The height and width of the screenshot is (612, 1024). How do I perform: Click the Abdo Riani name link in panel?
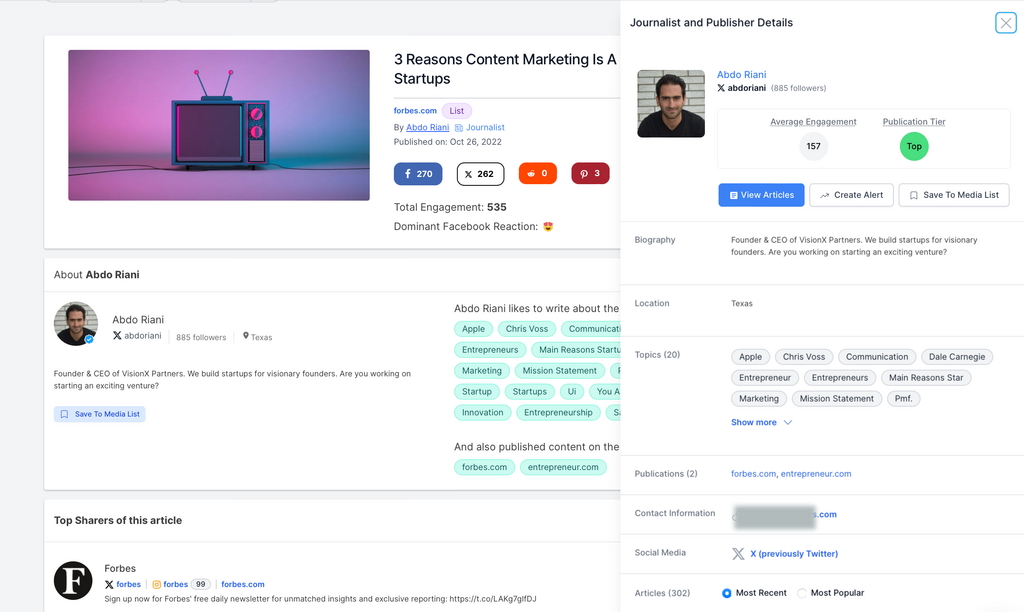(741, 75)
